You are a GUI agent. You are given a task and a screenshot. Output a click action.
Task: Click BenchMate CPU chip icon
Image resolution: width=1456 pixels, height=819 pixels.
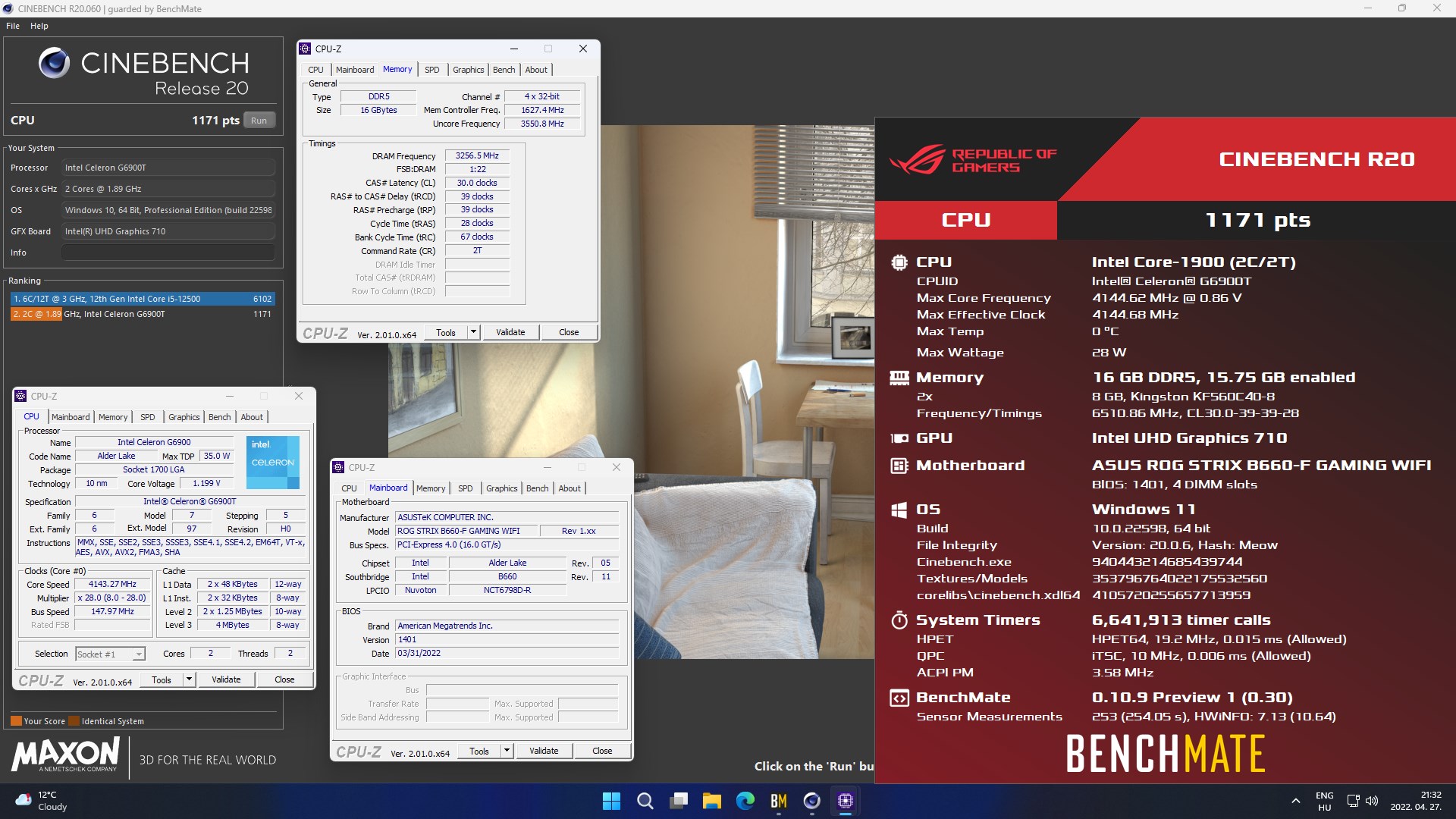click(x=899, y=262)
